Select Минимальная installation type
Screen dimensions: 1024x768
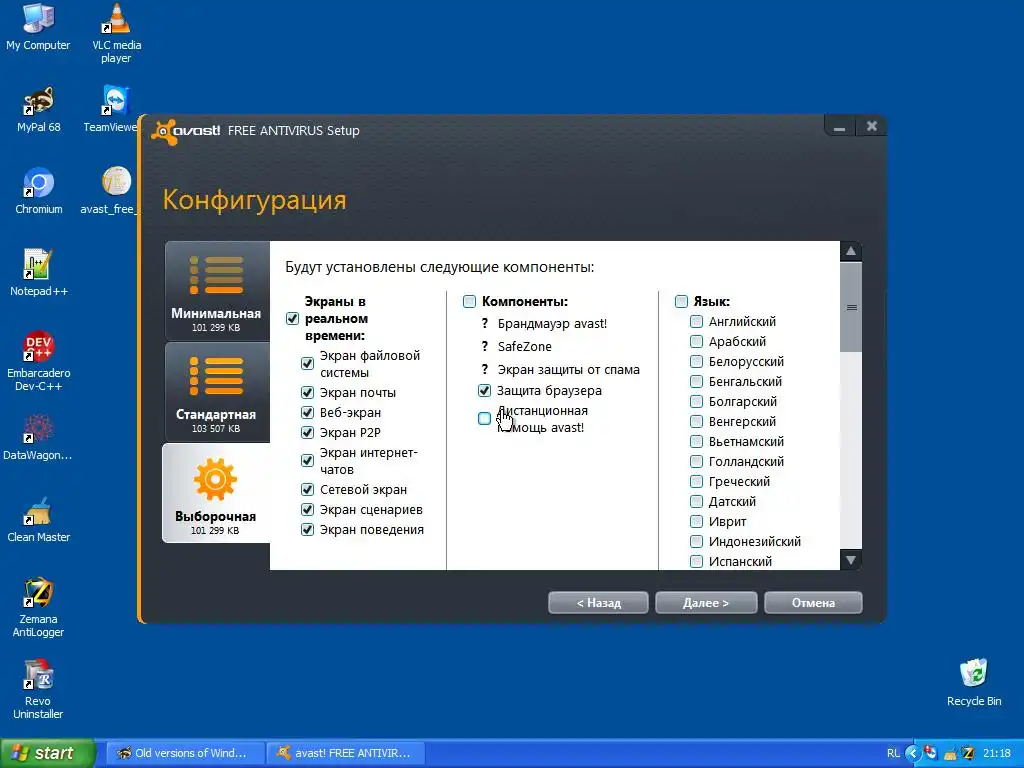pyautogui.click(x=217, y=291)
